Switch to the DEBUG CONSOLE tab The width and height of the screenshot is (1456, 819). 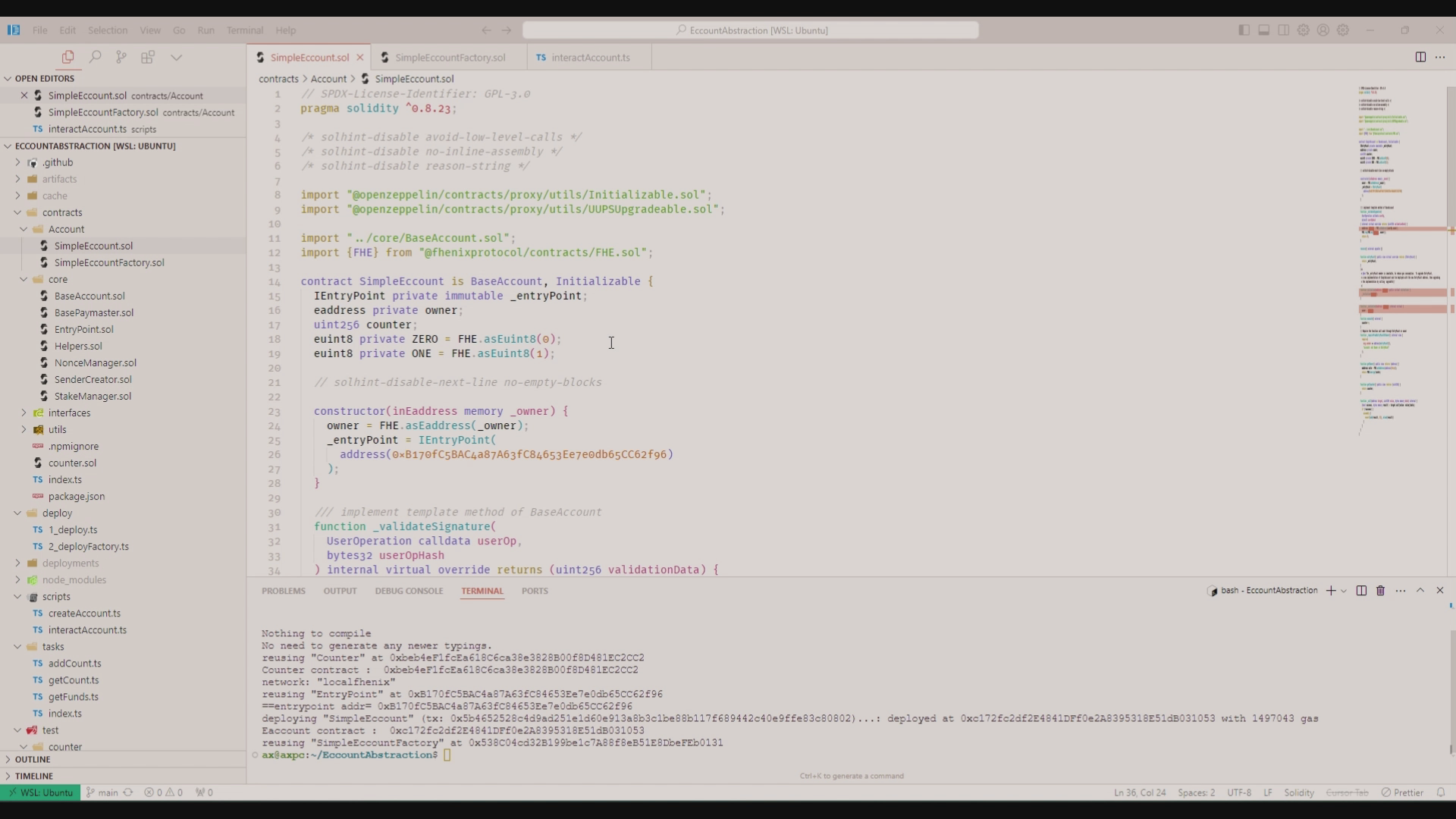point(409,591)
